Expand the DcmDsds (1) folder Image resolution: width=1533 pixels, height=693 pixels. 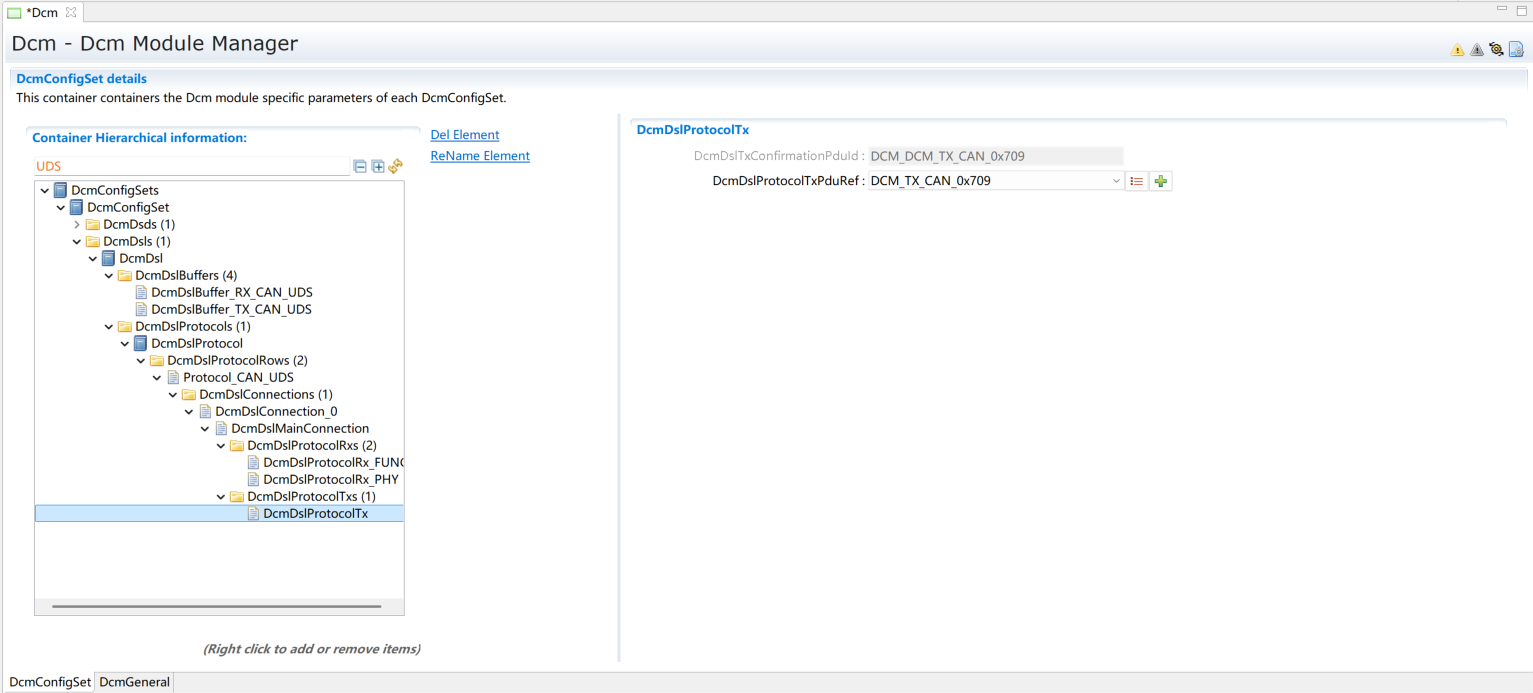pos(77,224)
